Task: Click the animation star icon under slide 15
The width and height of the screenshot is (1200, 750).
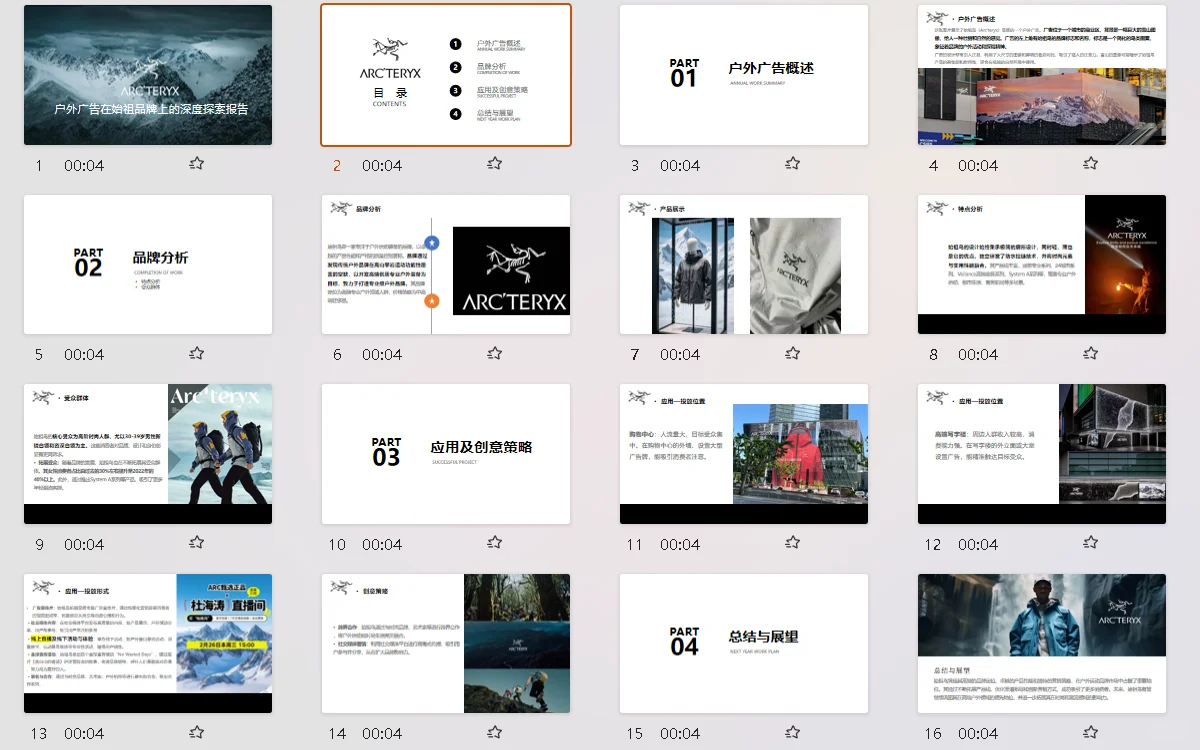Action: click(793, 732)
